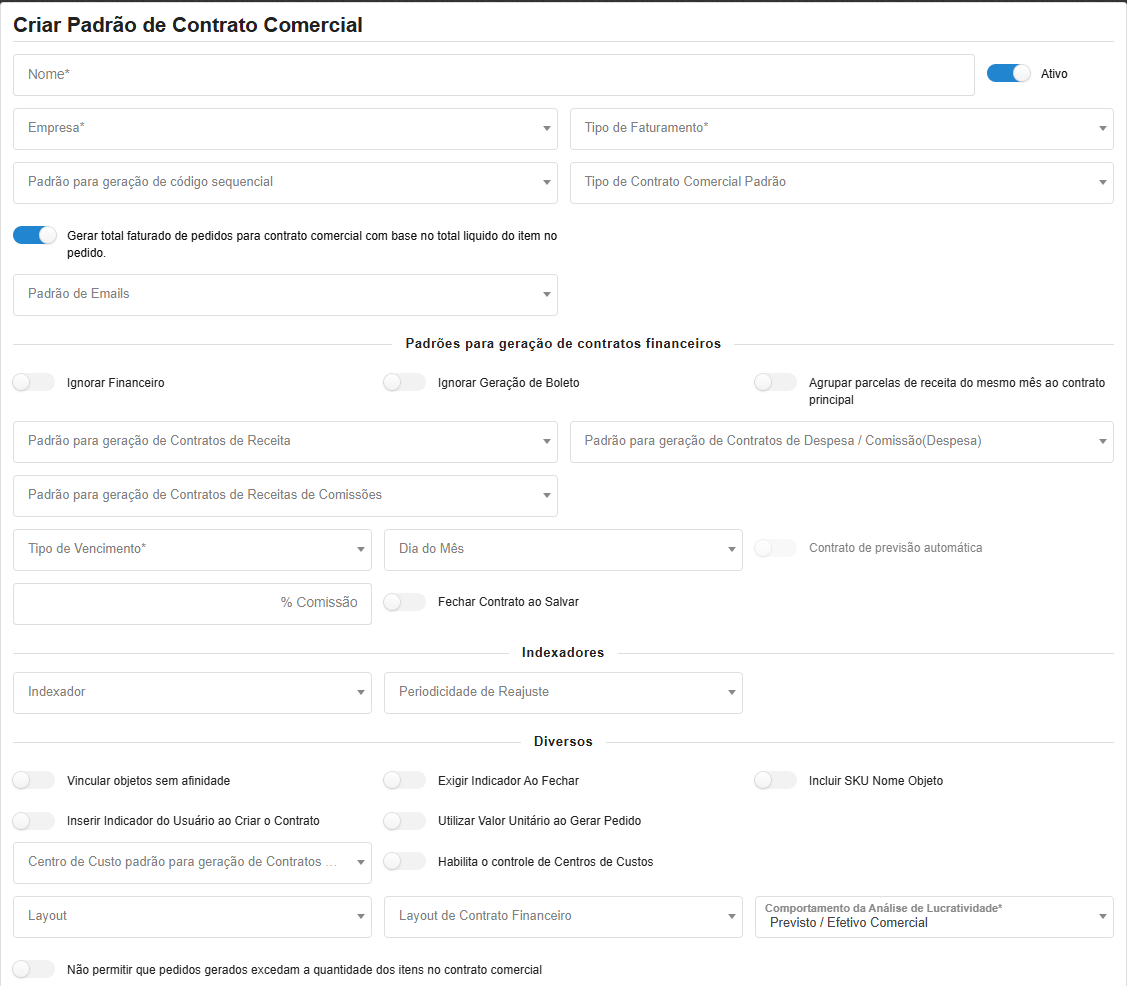This screenshot has height=986, width=1127.
Task: Turn off the Ativo toggle
Action: (1008, 73)
